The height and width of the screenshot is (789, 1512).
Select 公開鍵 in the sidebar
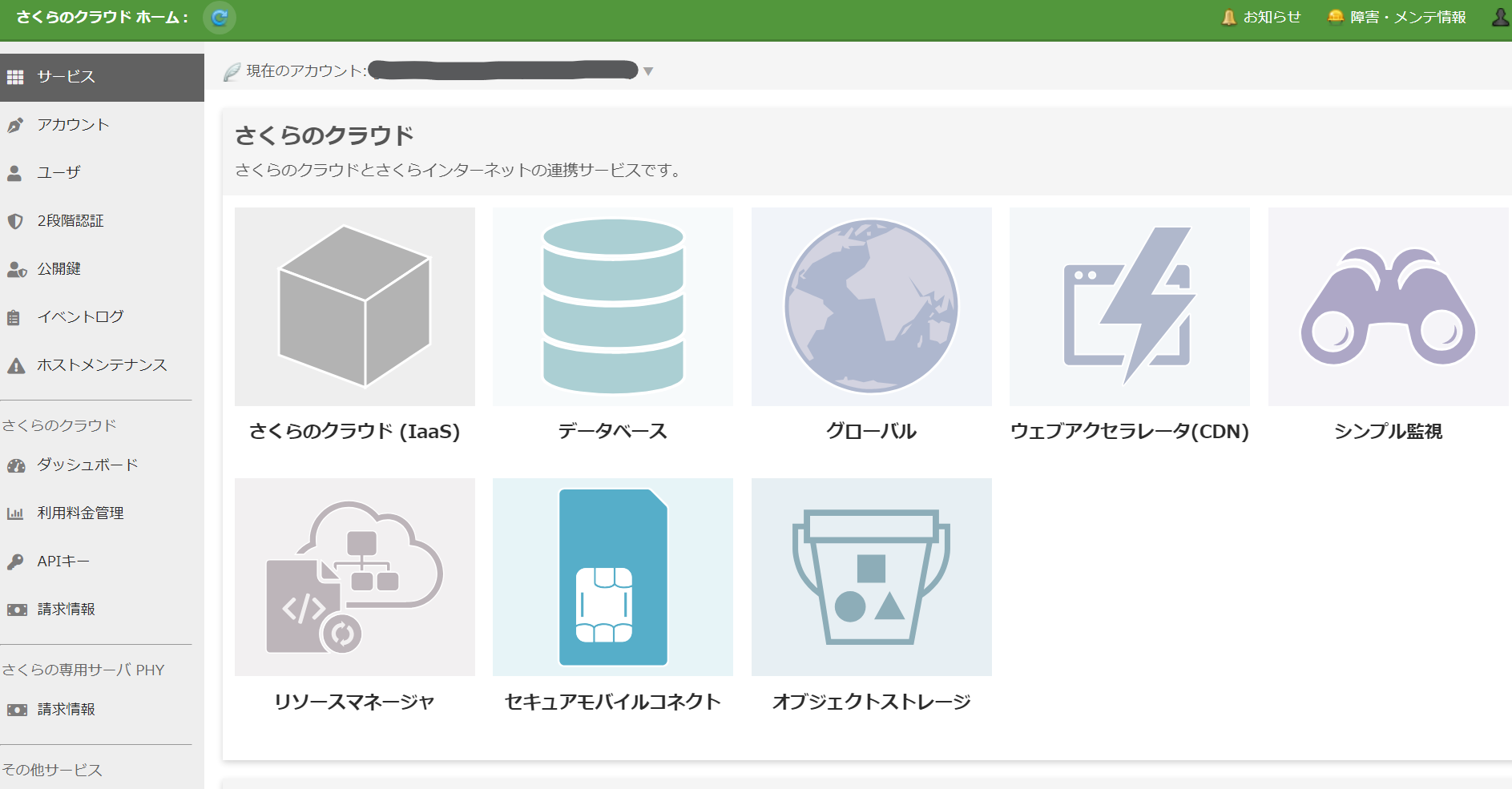point(102,269)
